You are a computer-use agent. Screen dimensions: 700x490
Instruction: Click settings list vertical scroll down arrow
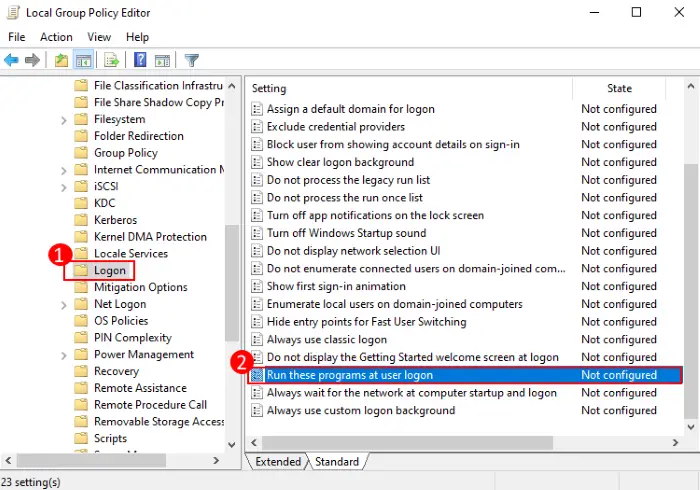pyautogui.click(x=691, y=427)
